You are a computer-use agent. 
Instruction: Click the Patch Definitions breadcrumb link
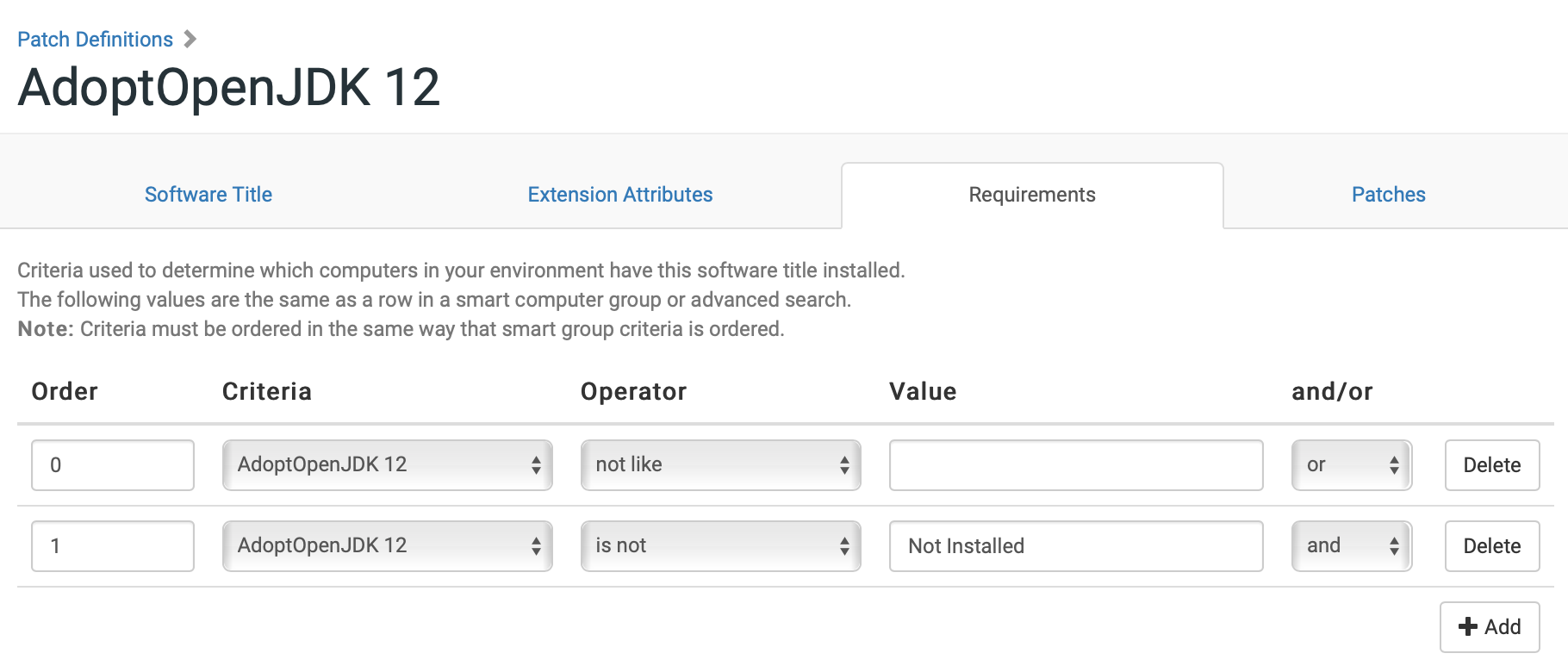[95, 40]
